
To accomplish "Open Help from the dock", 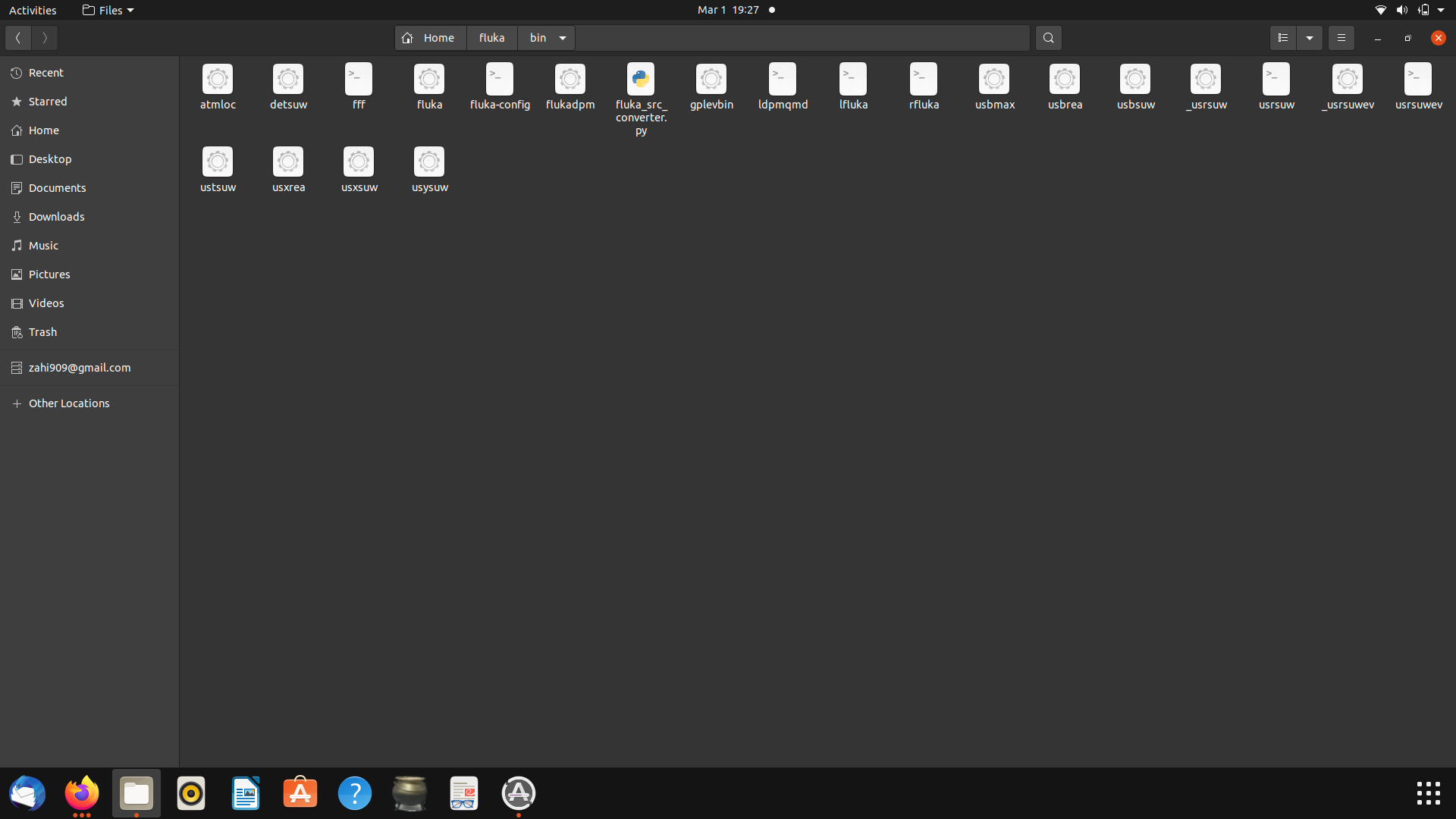I will [355, 793].
